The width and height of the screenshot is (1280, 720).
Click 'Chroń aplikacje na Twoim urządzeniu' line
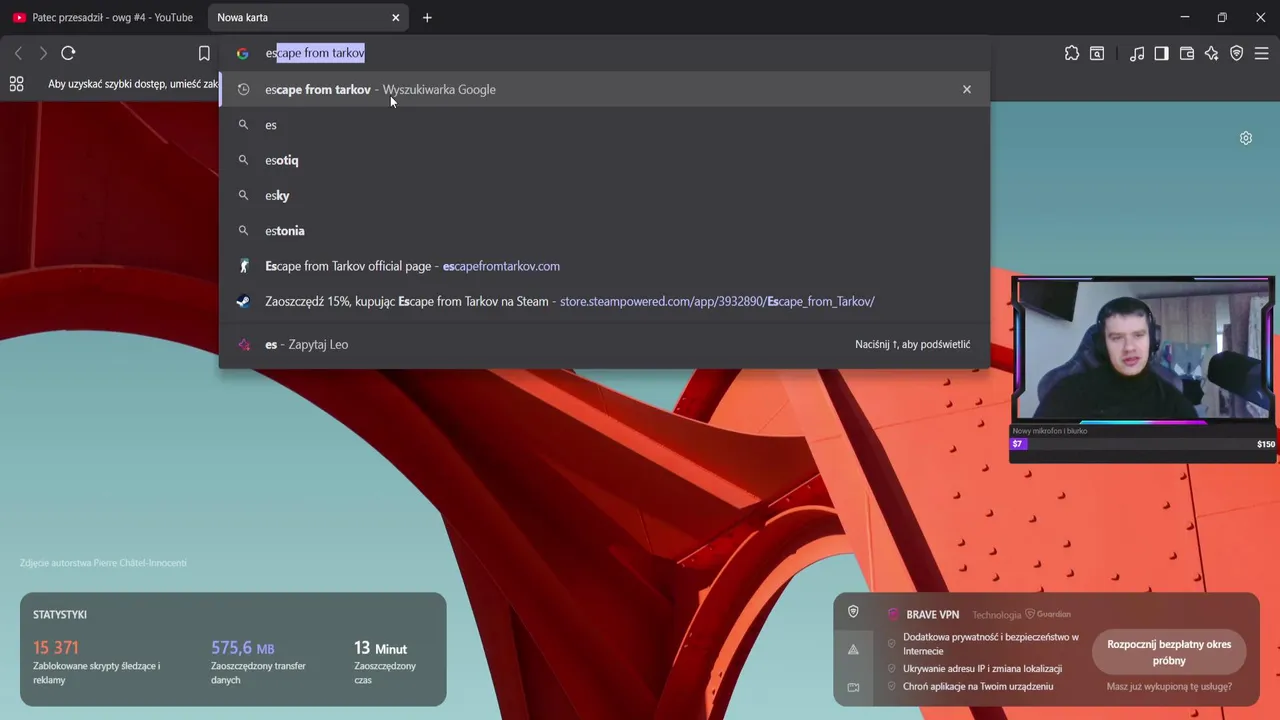click(x=978, y=687)
